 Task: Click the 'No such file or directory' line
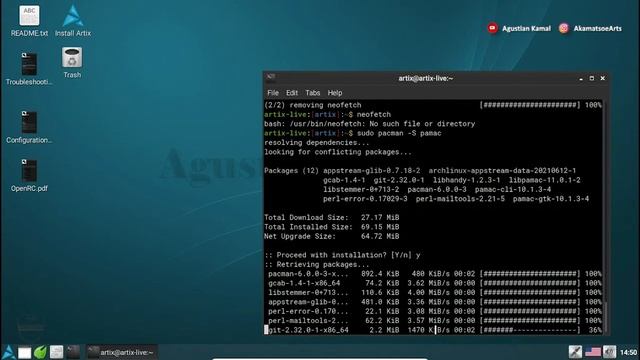coord(369,124)
